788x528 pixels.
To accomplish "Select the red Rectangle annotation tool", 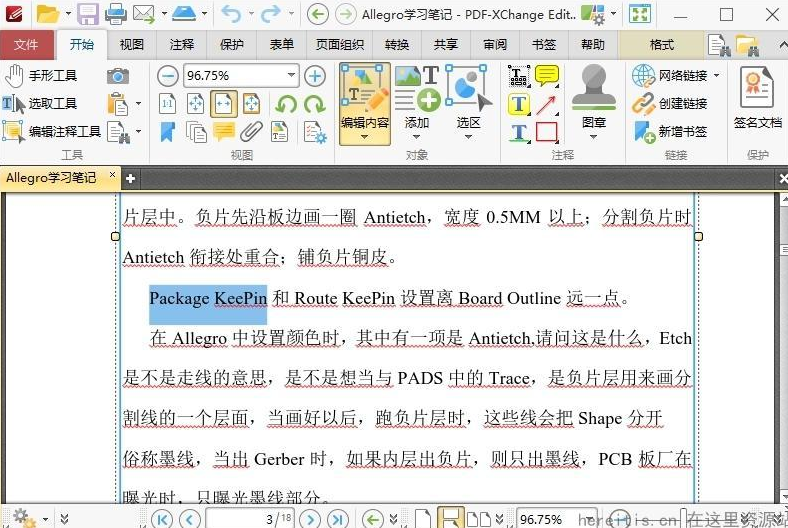I will [547, 133].
